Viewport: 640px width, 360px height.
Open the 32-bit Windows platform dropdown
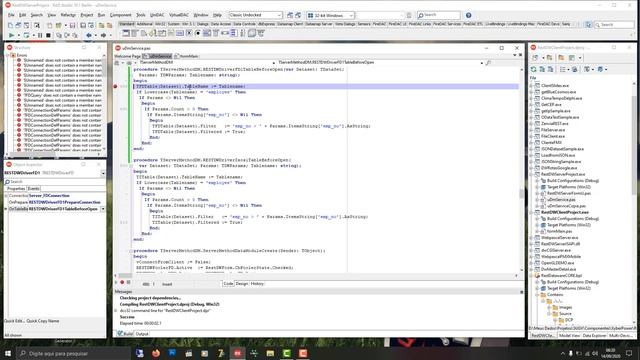coord(351,15)
